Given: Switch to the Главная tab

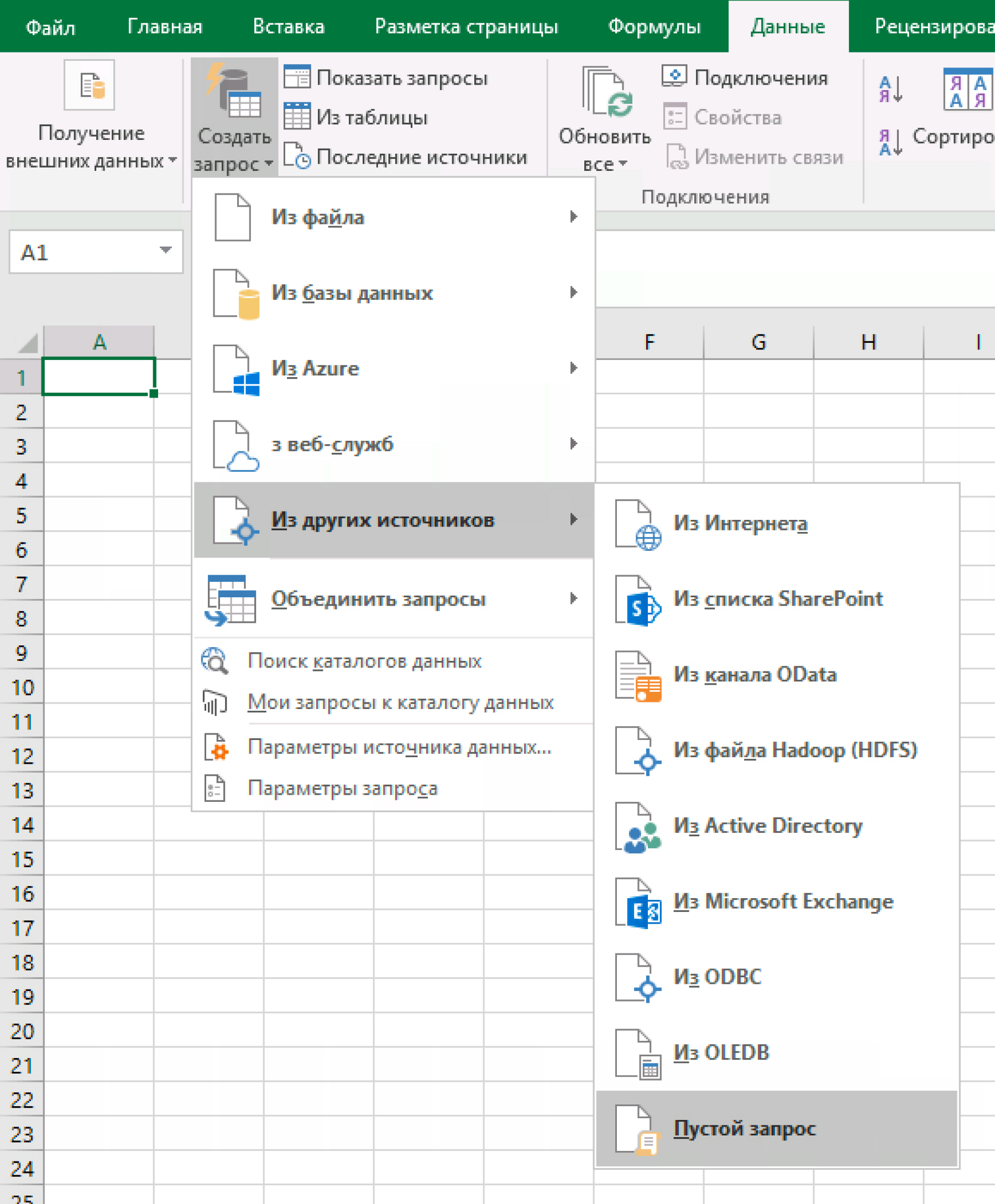Looking at the screenshot, I should pos(165,27).
